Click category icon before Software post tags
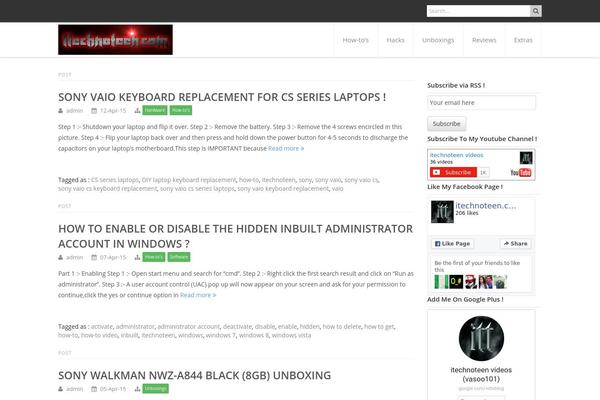600x400 pixels. tap(137, 257)
